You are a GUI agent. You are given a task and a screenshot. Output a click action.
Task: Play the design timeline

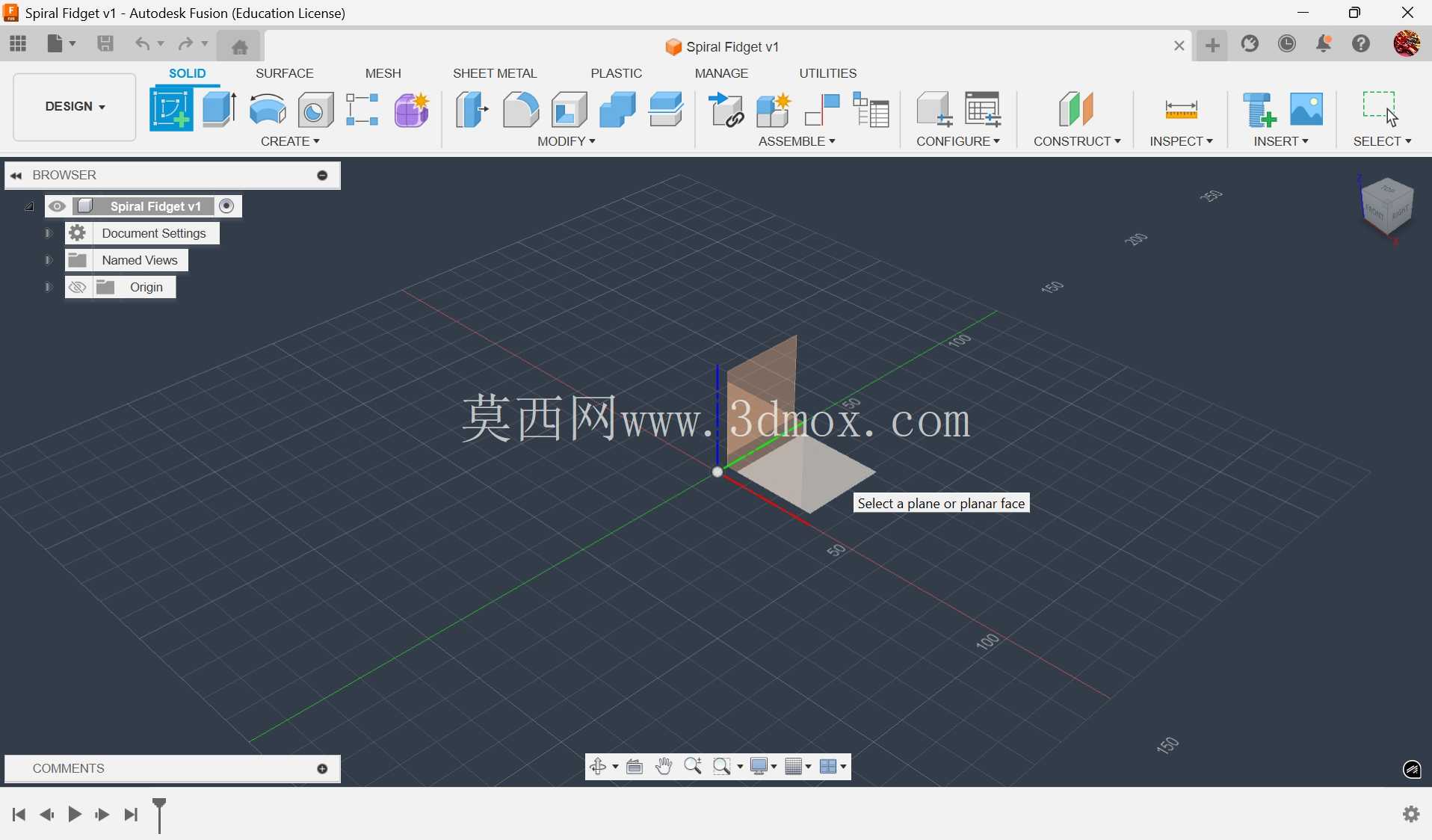click(75, 815)
